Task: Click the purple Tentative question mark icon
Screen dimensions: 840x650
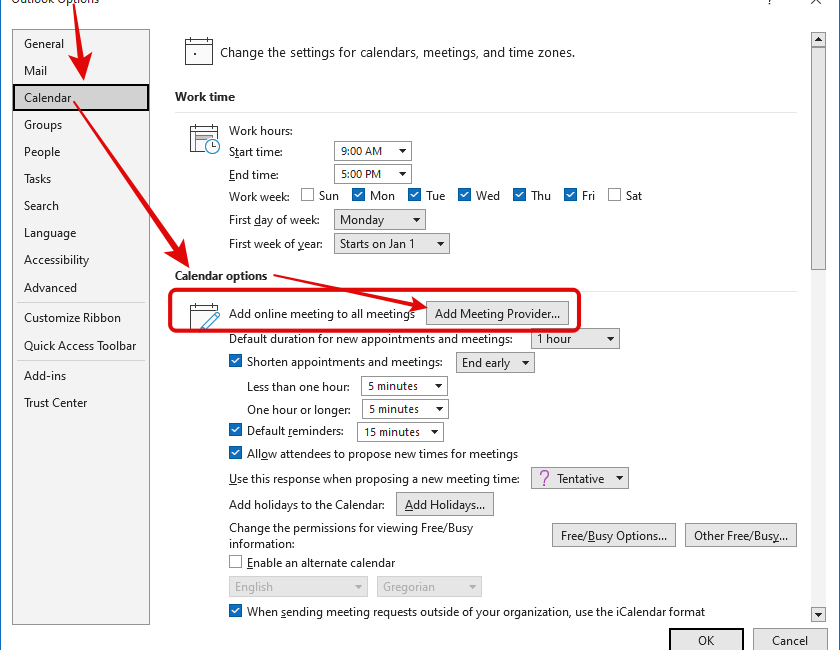Action: coord(544,478)
